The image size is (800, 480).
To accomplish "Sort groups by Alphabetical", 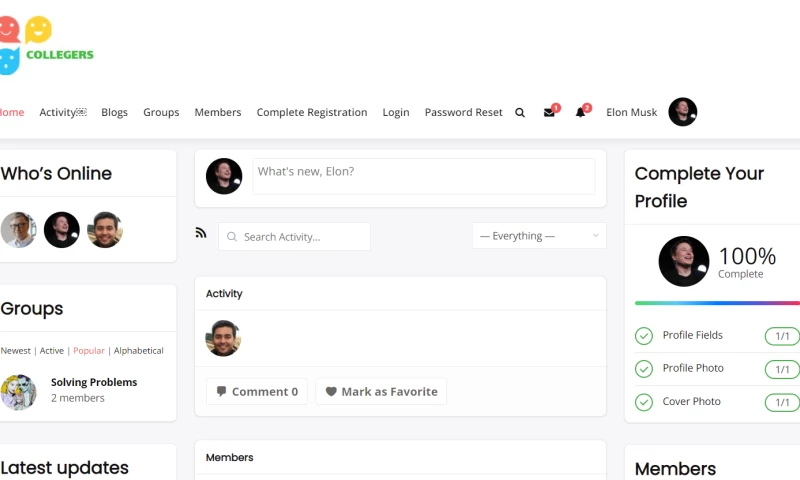I will pos(138,351).
